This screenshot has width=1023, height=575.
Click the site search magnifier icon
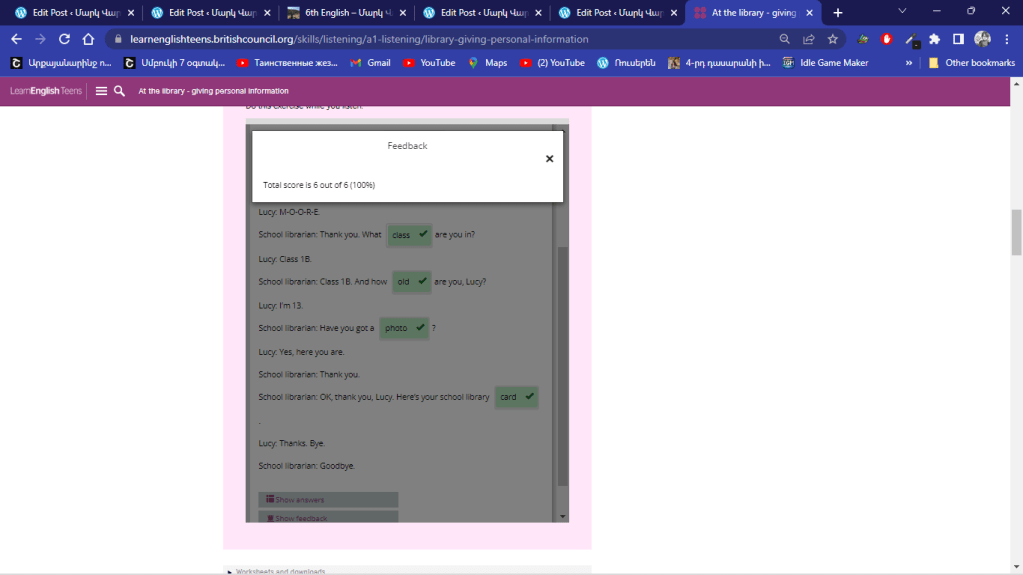[119, 91]
